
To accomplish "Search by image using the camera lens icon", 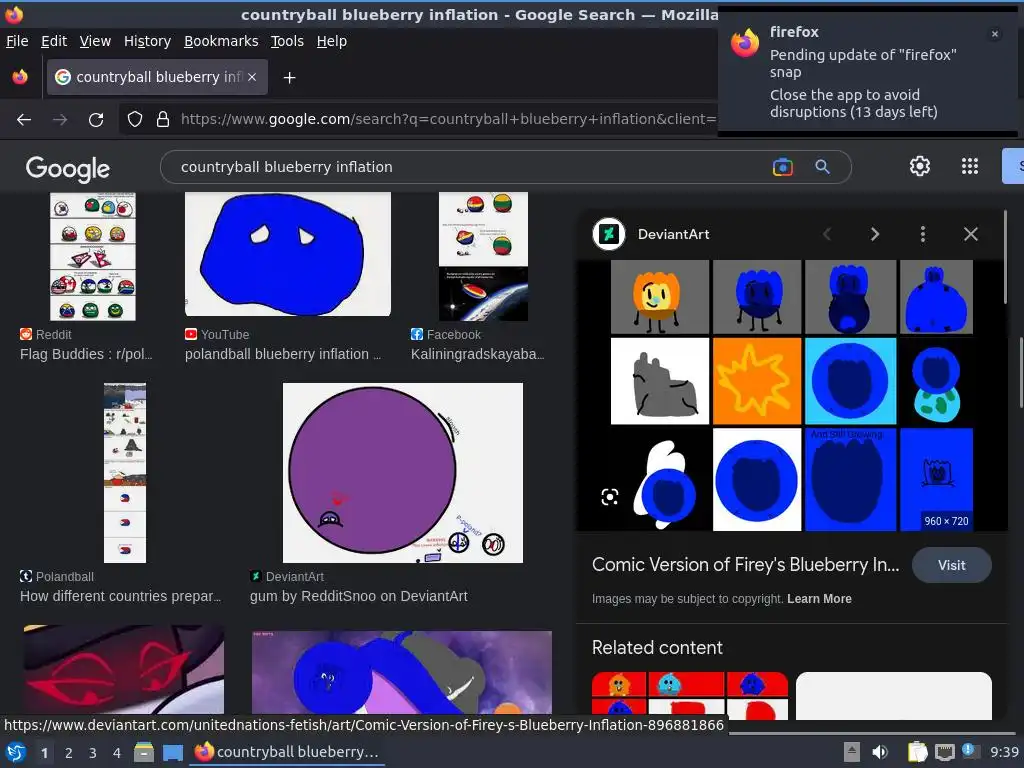I will tap(782, 167).
